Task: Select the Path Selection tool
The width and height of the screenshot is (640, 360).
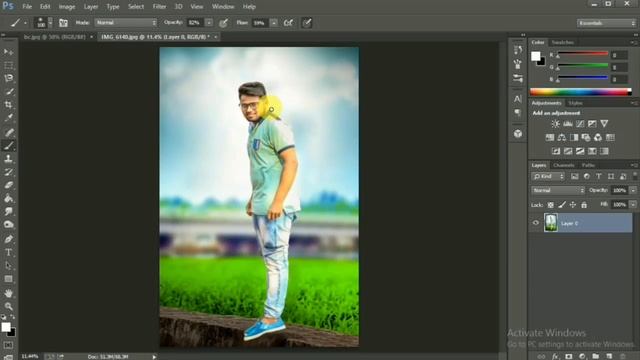Action: [8, 266]
